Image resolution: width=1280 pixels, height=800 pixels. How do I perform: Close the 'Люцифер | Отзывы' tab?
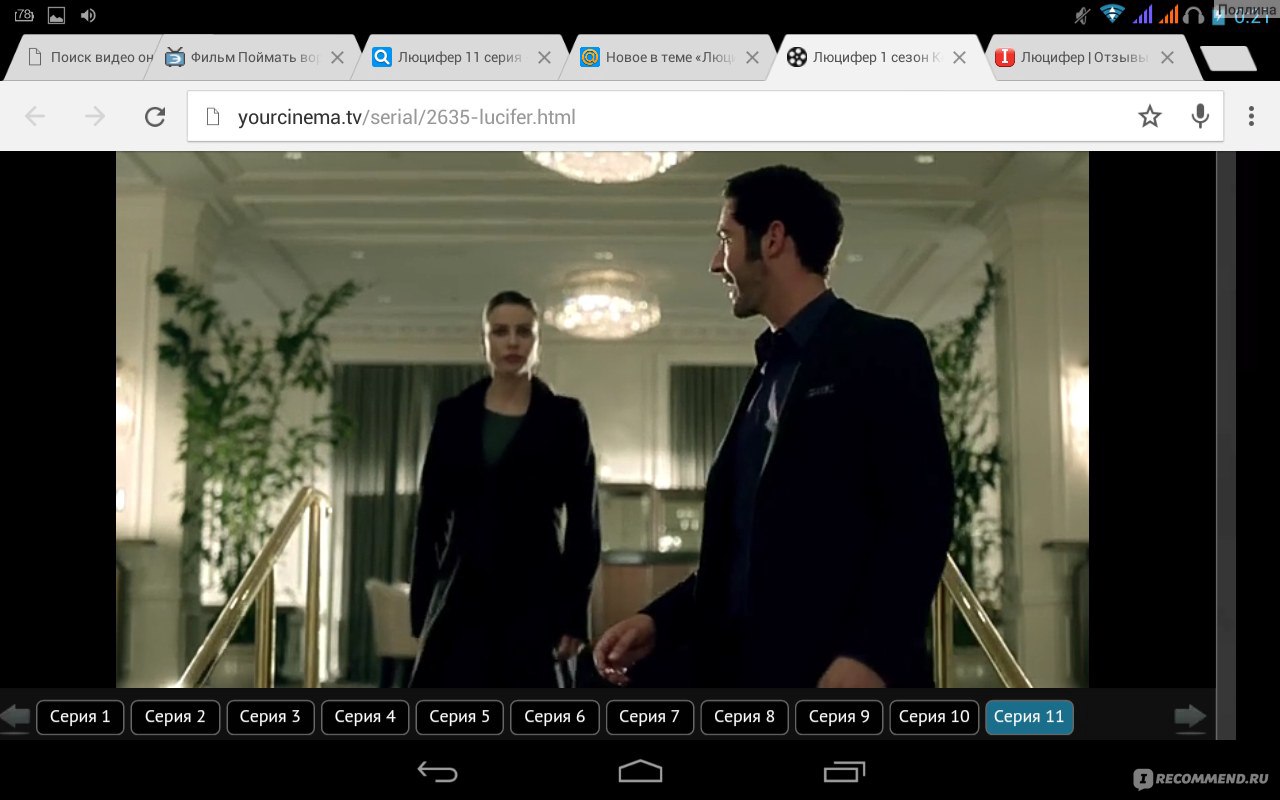click(1167, 58)
